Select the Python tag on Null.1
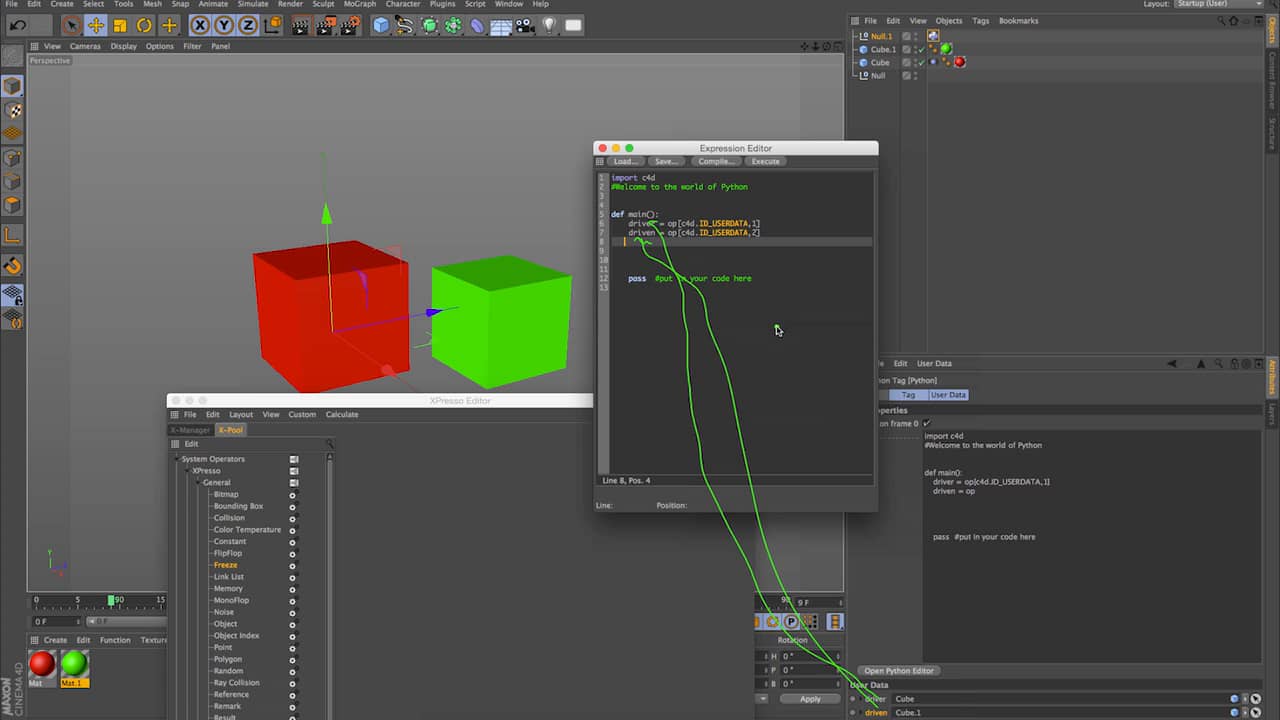1280x720 pixels. (x=933, y=36)
